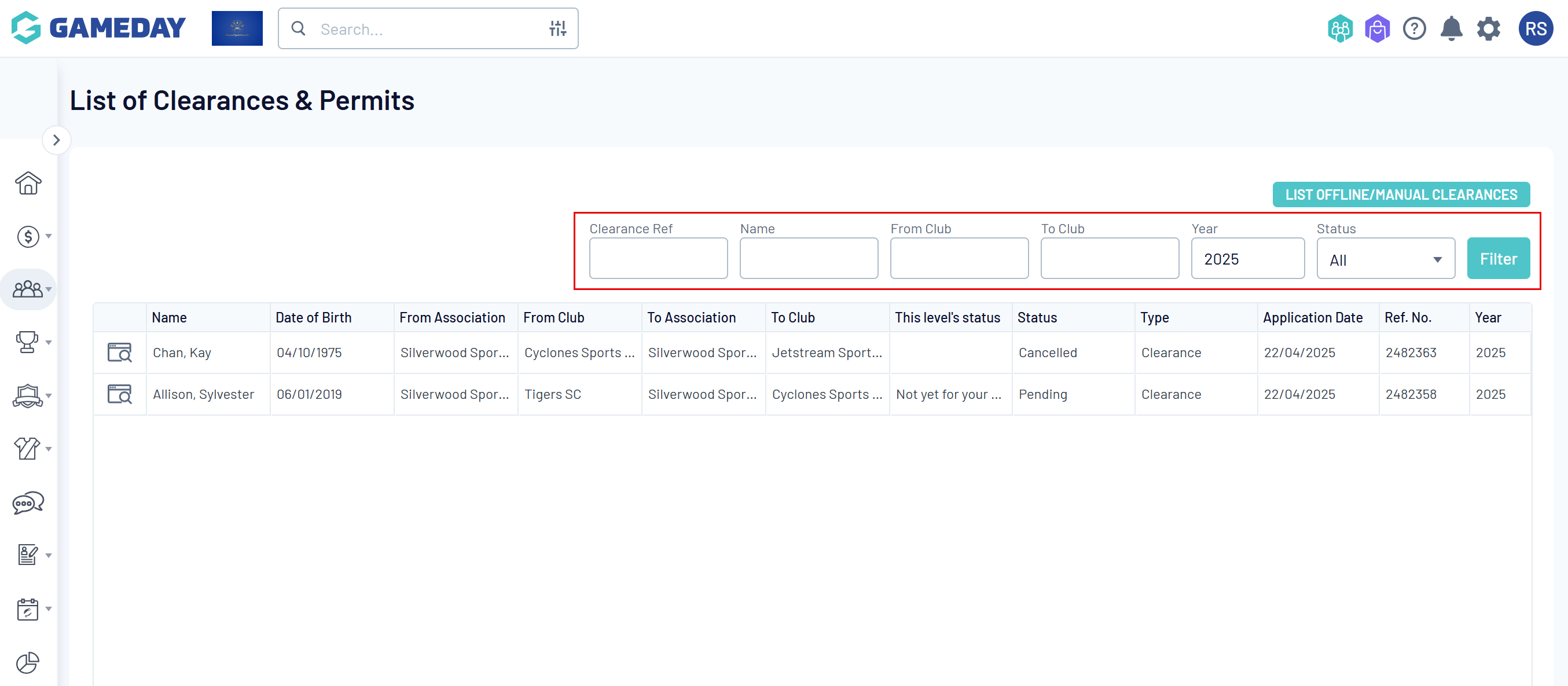Click into the Clearance Ref input field

658,259
